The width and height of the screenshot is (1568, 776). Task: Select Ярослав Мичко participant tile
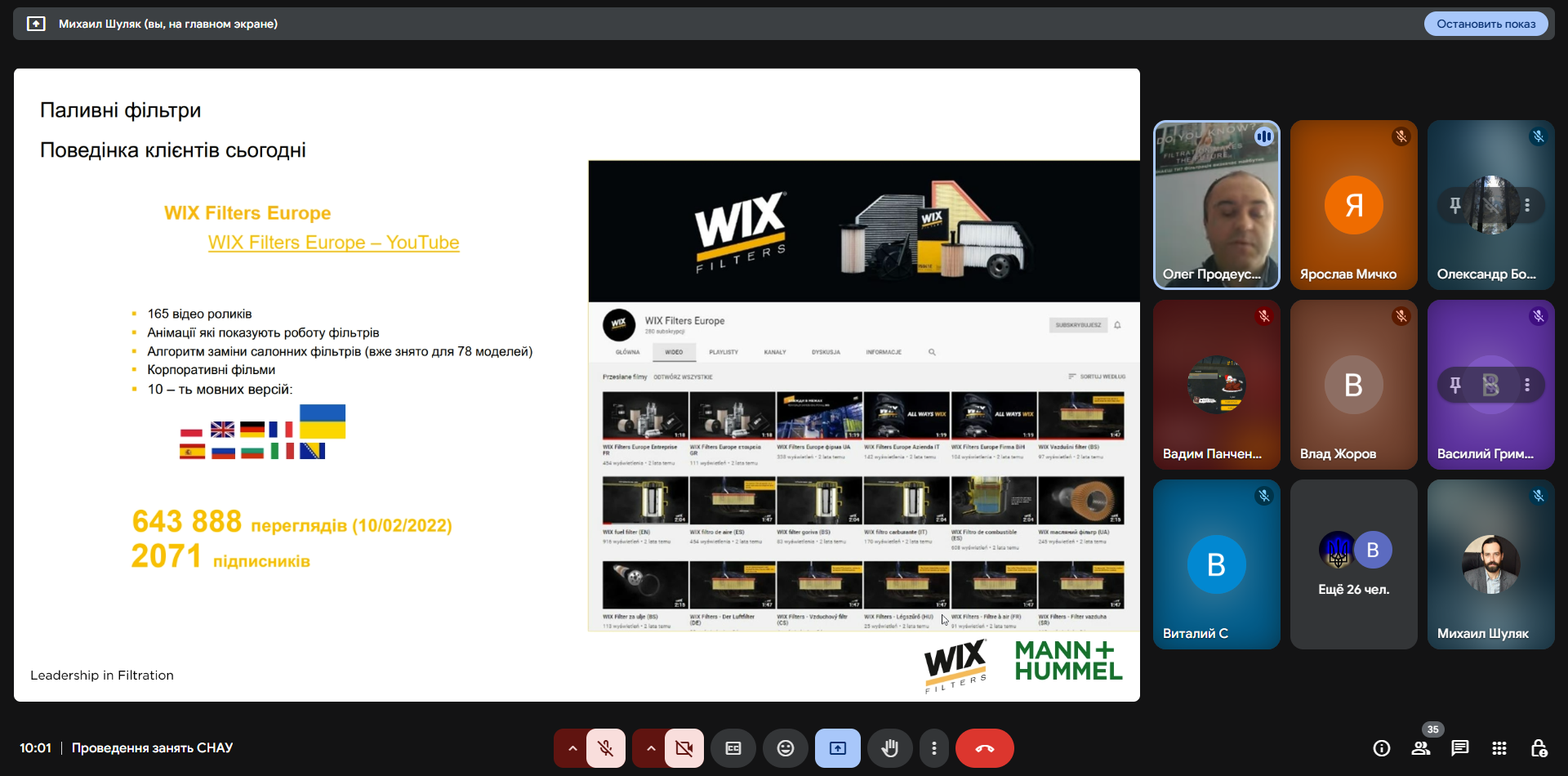[x=1354, y=205]
